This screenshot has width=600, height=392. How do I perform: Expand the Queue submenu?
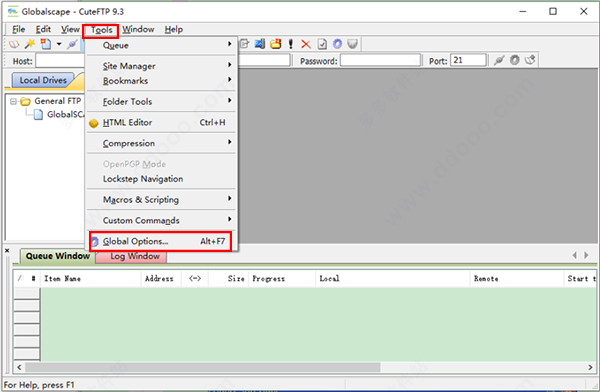[161, 45]
